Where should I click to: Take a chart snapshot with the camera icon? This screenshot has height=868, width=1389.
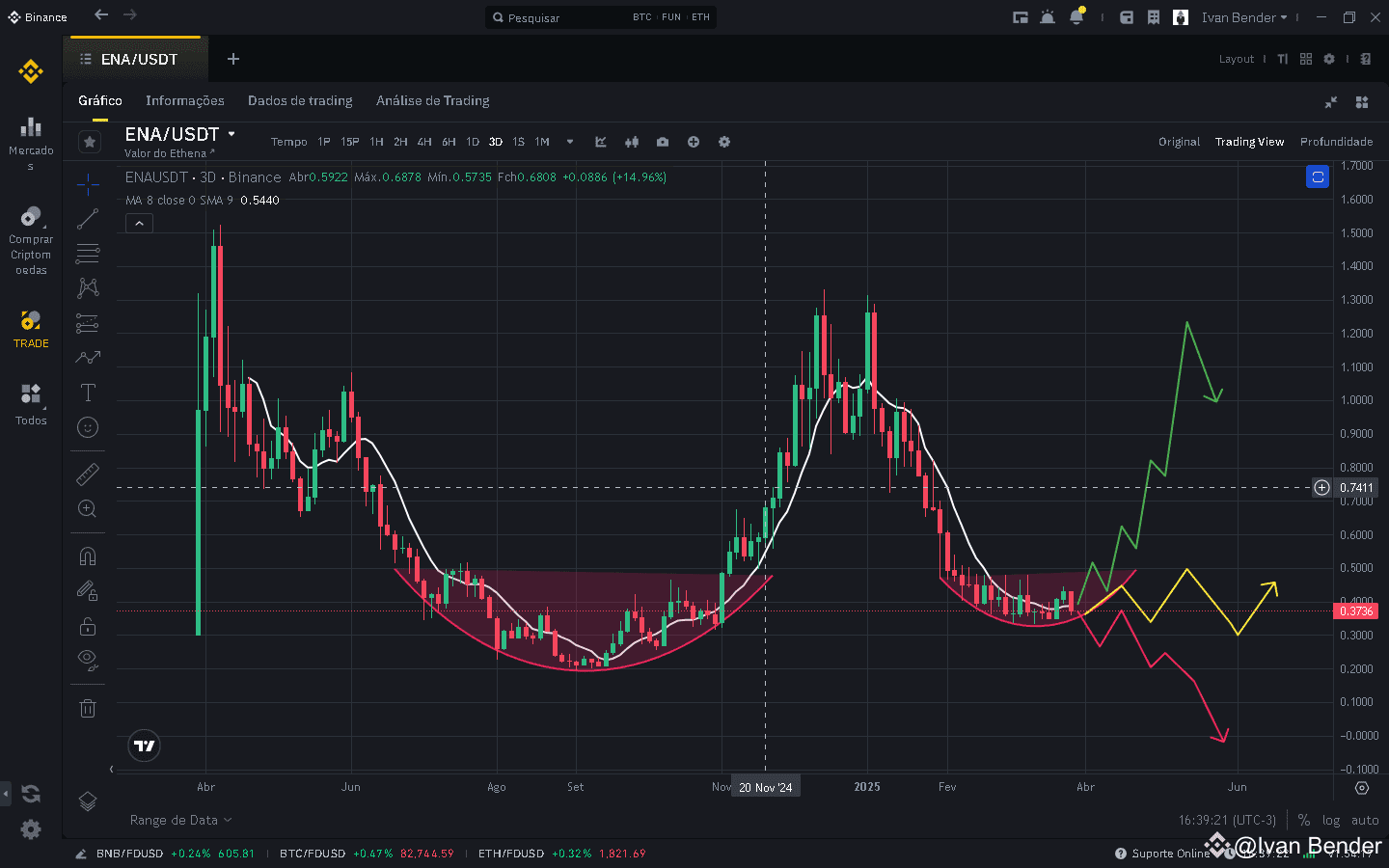(x=663, y=142)
